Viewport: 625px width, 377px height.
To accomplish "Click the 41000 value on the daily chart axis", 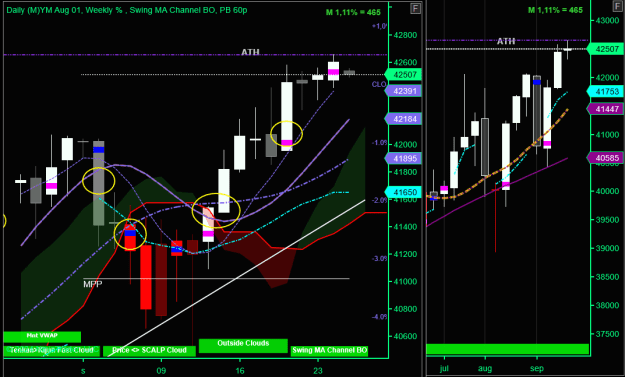I will pos(405,282).
